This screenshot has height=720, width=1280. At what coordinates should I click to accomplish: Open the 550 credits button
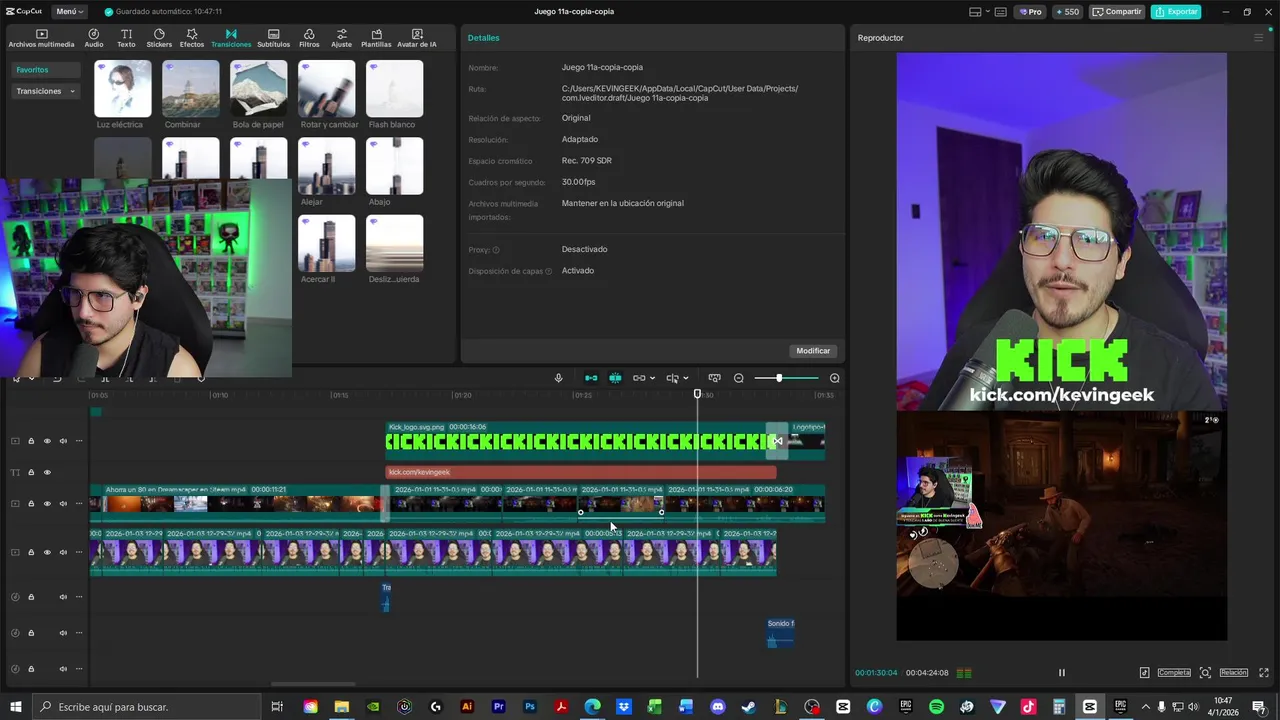click(x=1067, y=11)
